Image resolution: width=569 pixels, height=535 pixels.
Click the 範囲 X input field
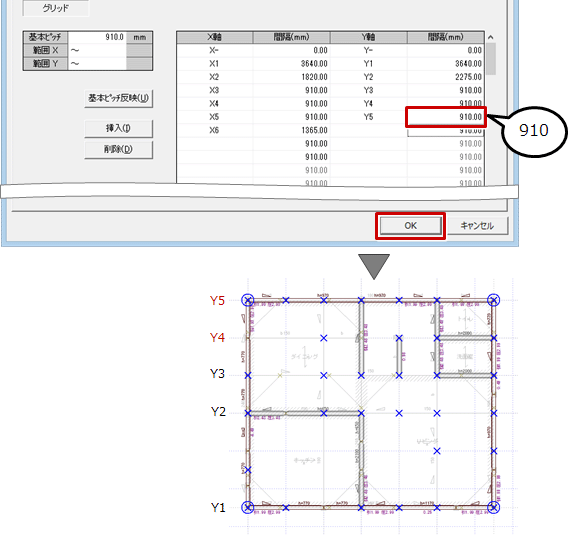click(x=97, y=50)
